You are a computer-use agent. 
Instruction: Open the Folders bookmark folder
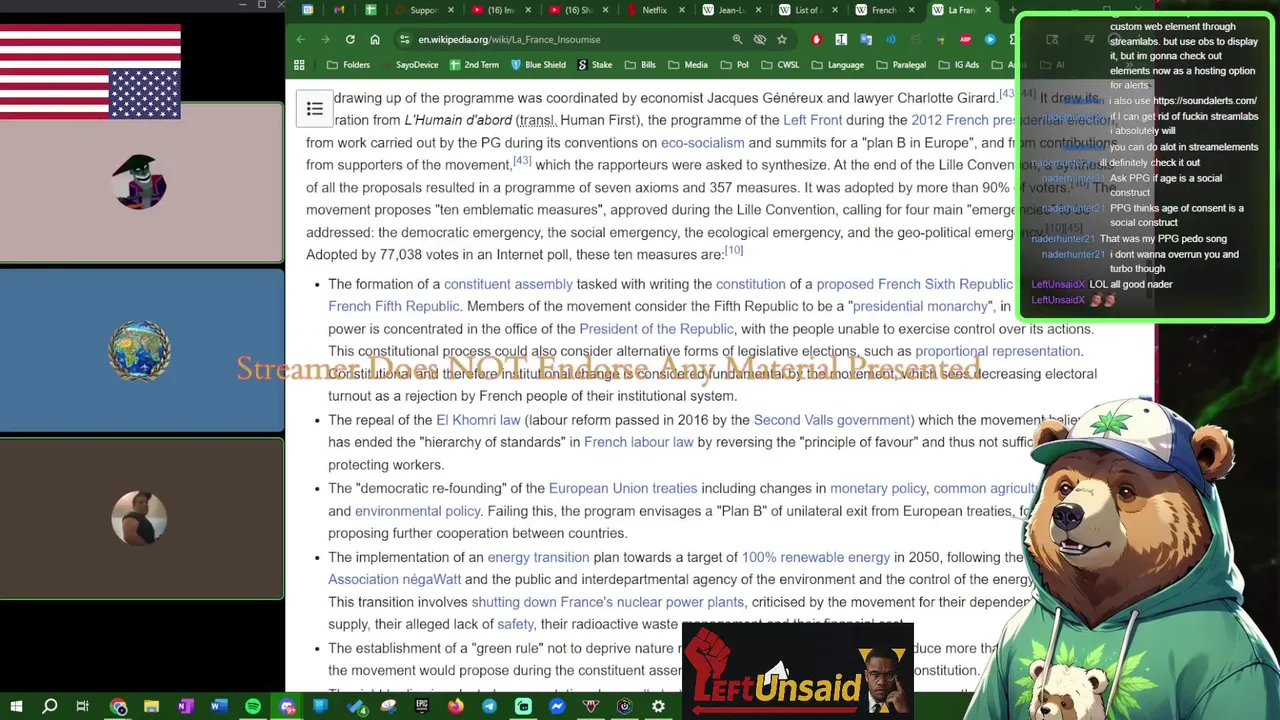click(x=349, y=65)
